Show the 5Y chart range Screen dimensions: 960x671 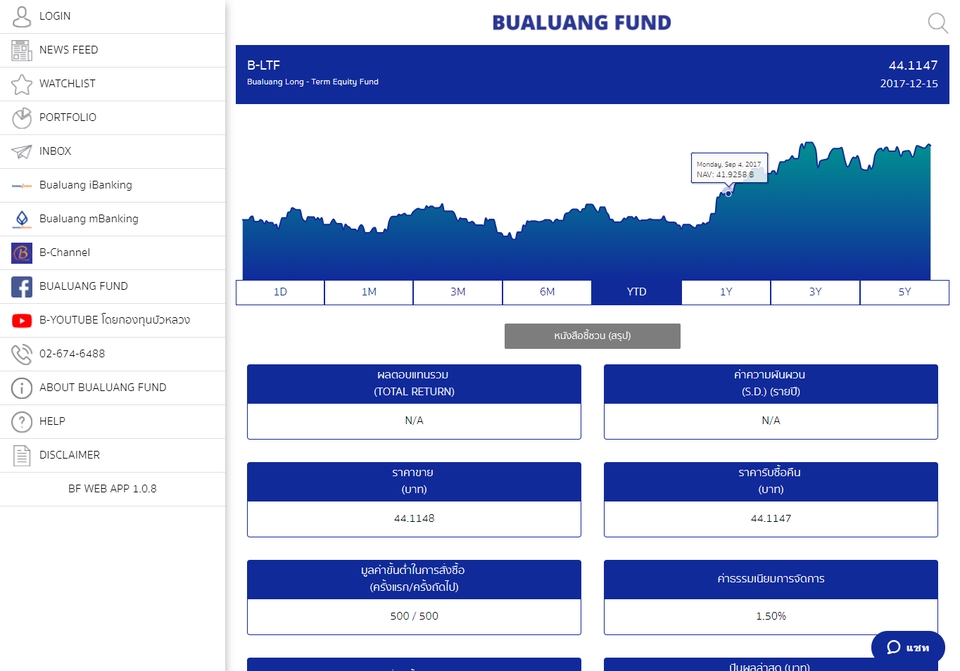pyautogui.click(x=904, y=292)
